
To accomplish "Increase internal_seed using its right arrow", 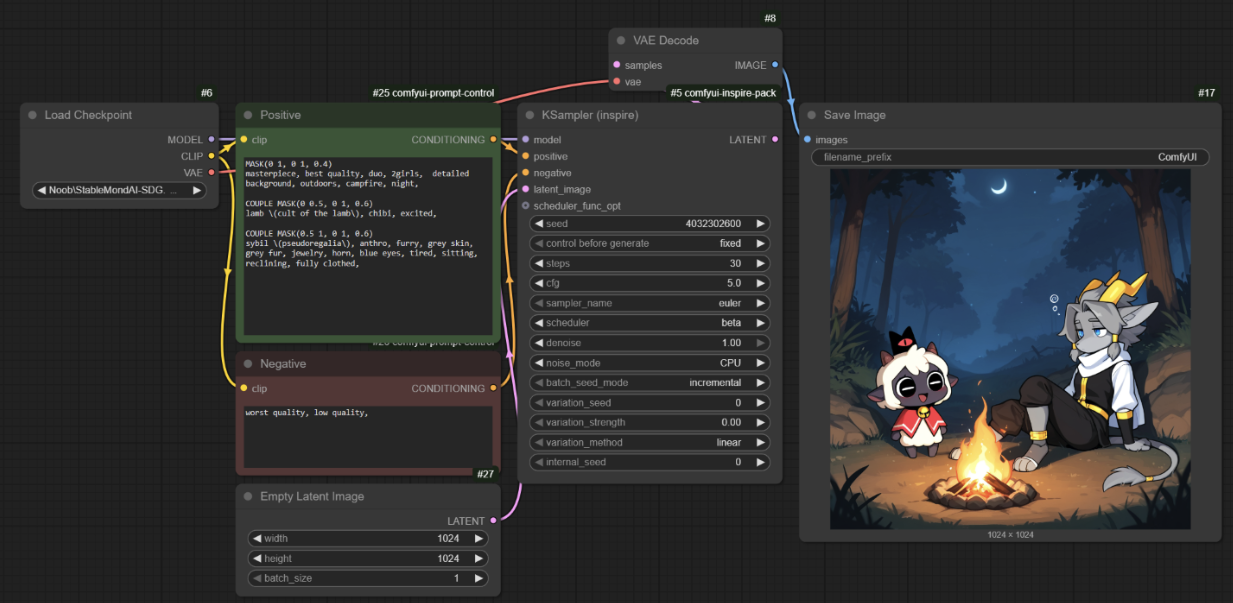I will (760, 462).
